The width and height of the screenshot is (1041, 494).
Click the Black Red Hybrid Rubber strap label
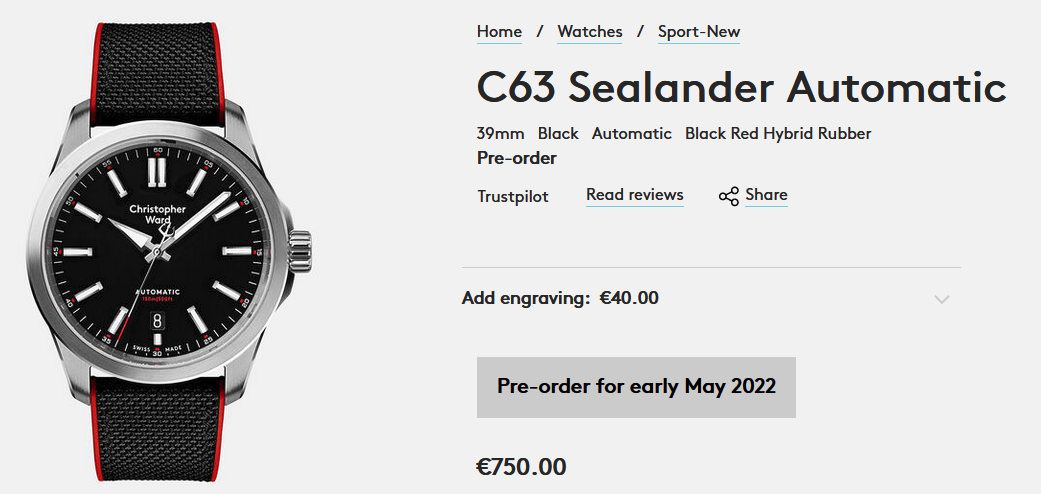(778, 133)
